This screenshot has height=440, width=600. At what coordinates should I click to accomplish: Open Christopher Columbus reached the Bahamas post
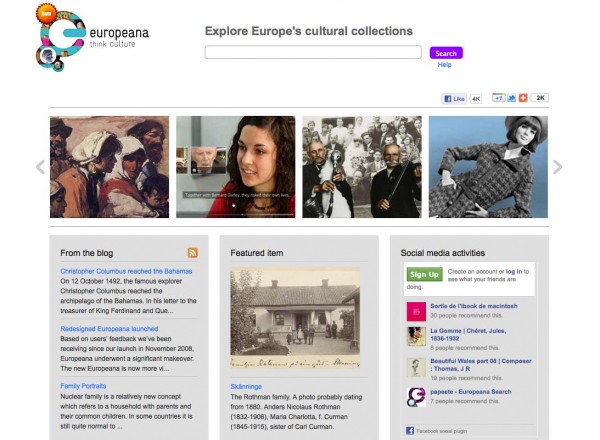pos(126,271)
